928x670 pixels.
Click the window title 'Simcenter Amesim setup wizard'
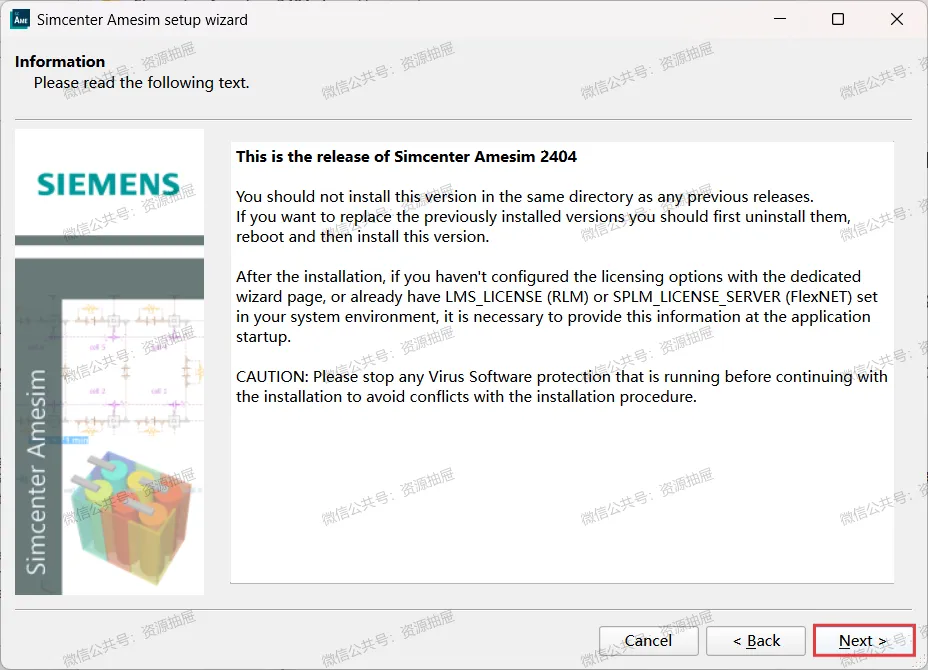click(x=142, y=20)
